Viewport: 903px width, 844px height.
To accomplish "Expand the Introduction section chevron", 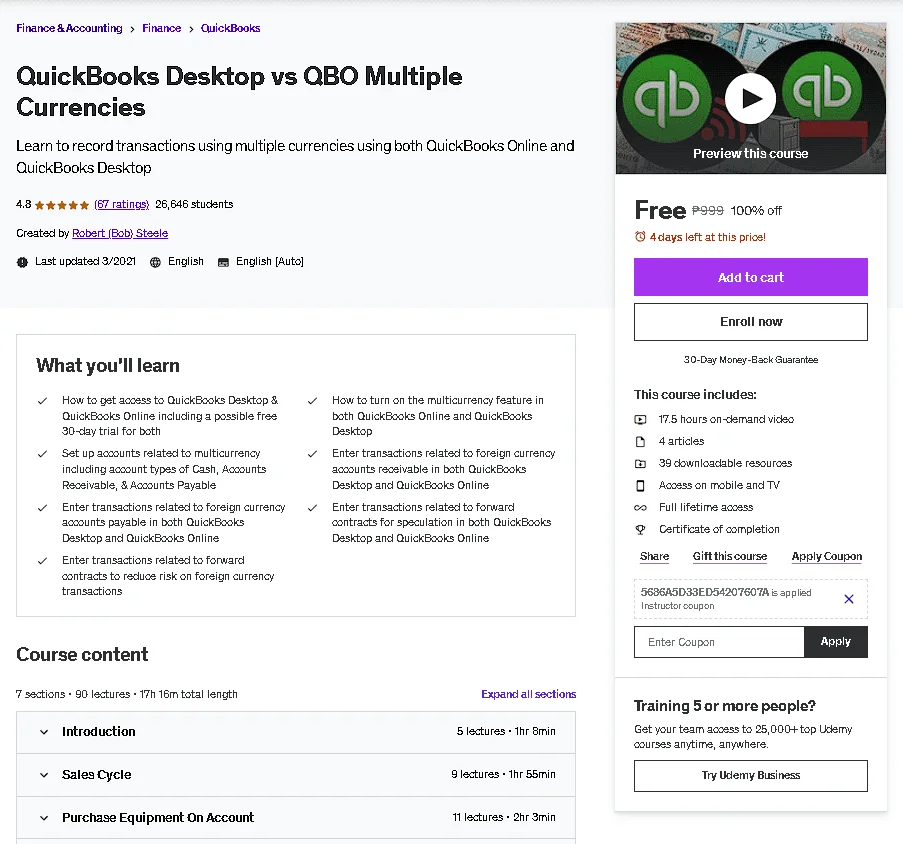I will click(x=44, y=732).
